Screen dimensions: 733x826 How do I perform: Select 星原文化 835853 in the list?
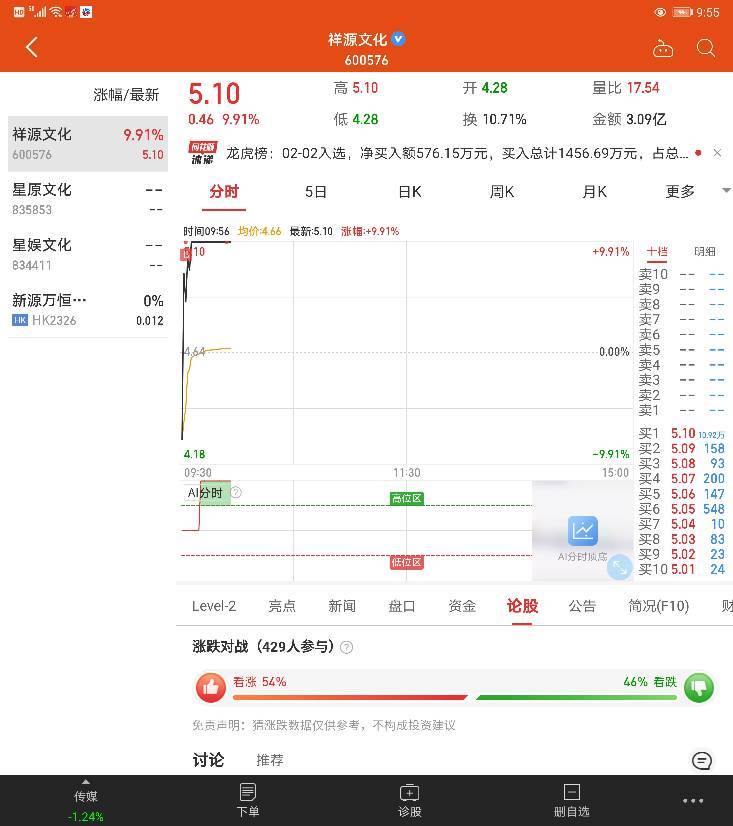coord(88,199)
